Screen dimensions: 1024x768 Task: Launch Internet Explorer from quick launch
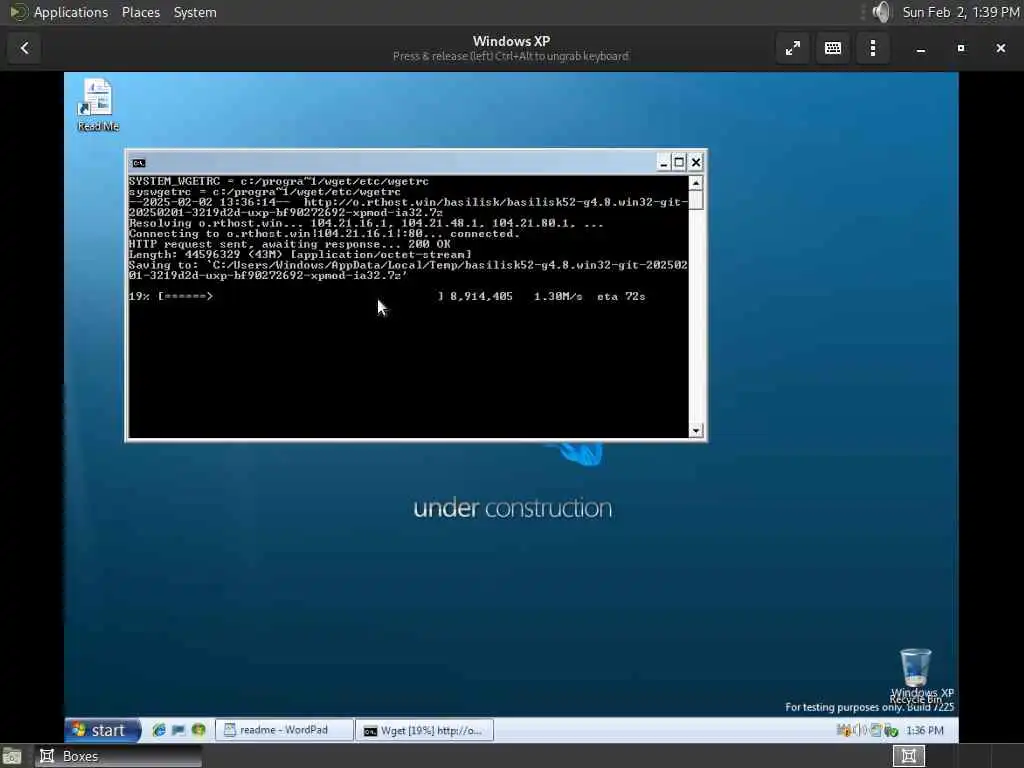tap(159, 730)
